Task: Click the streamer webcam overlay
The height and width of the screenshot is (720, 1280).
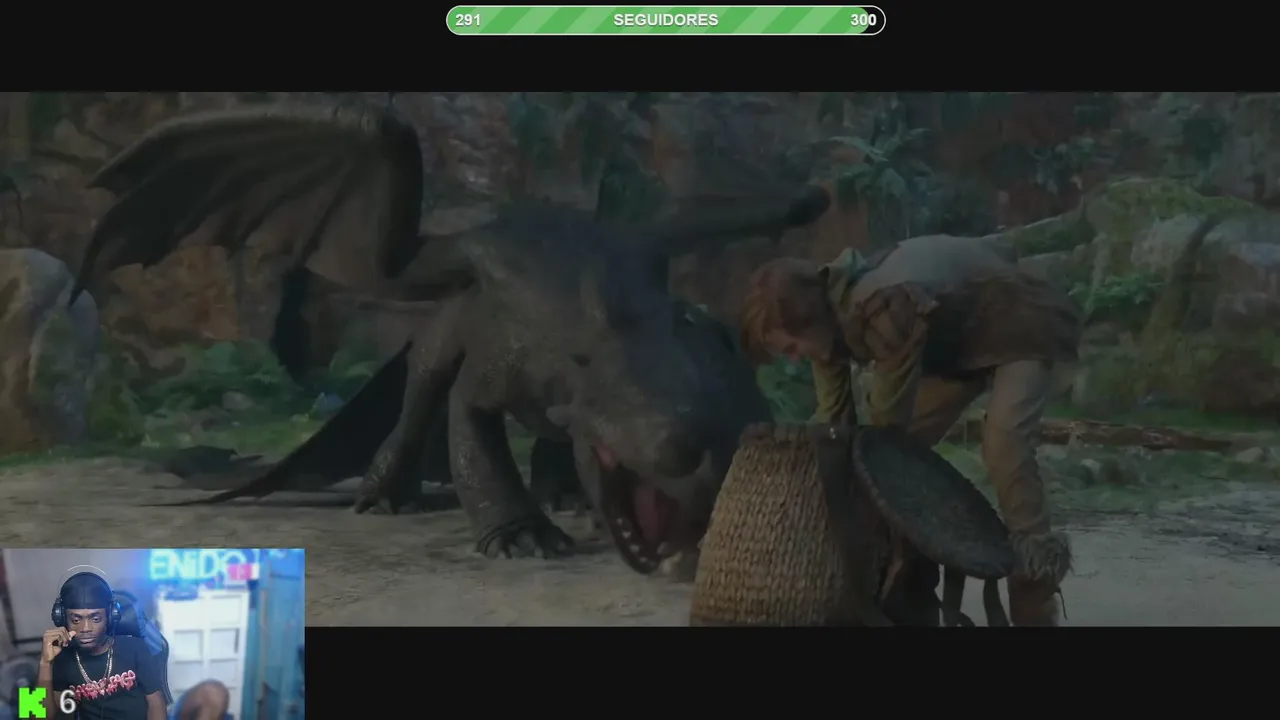Action: pyautogui.click(x=152, y=634)
